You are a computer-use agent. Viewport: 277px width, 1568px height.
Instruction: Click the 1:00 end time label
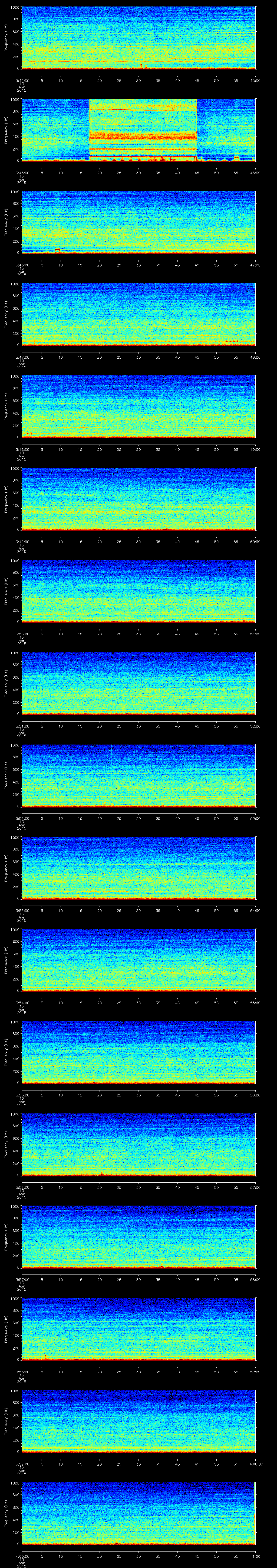click(x=256, y=1556)
